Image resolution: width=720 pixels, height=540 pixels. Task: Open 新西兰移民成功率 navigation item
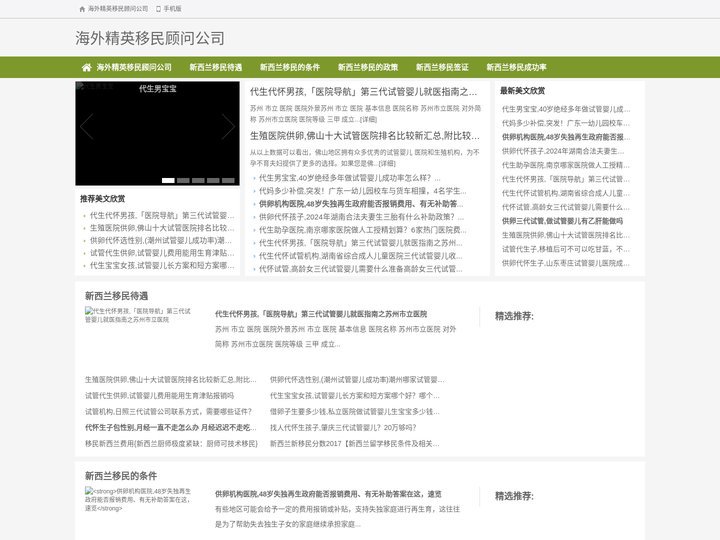click(517, 68)
